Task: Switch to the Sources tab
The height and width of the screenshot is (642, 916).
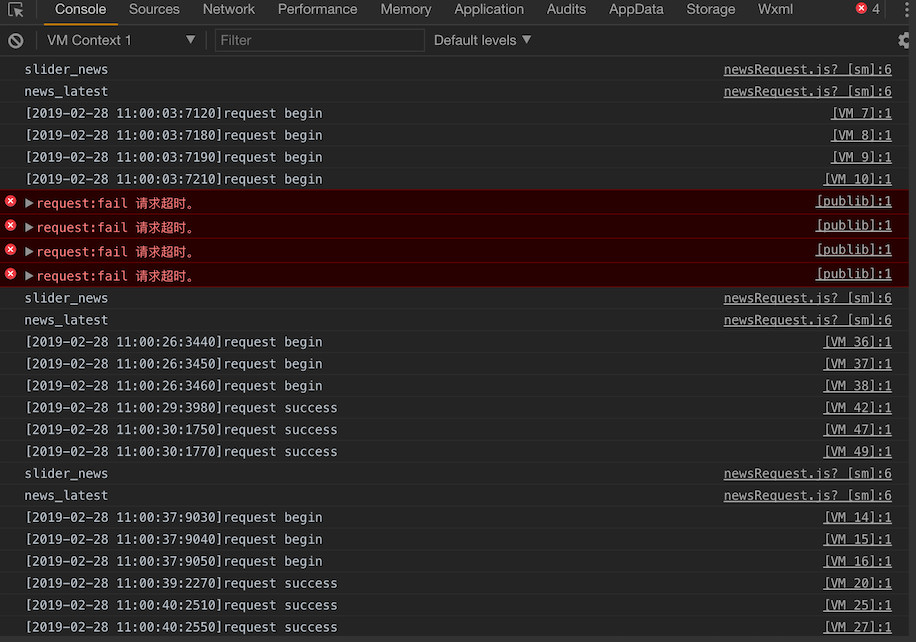Action: click(154, 10)
